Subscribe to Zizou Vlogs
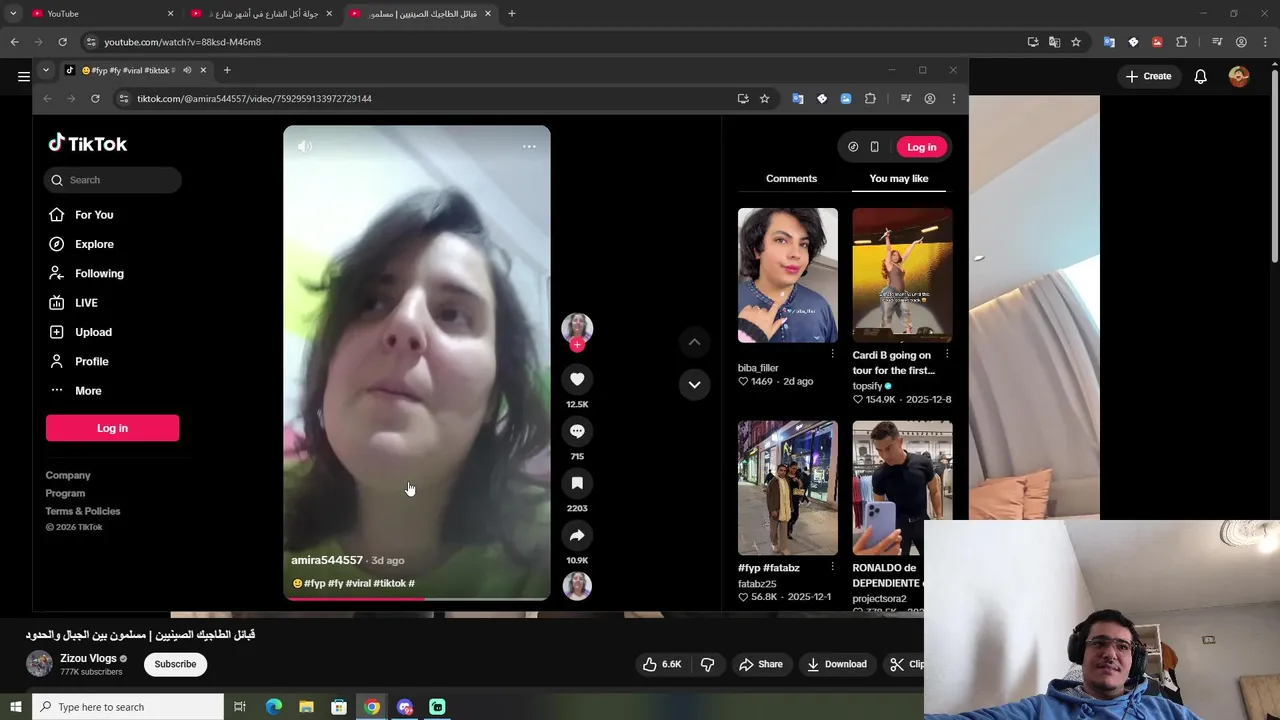Viewport: 1280px width, 720px height. point(175,664)
